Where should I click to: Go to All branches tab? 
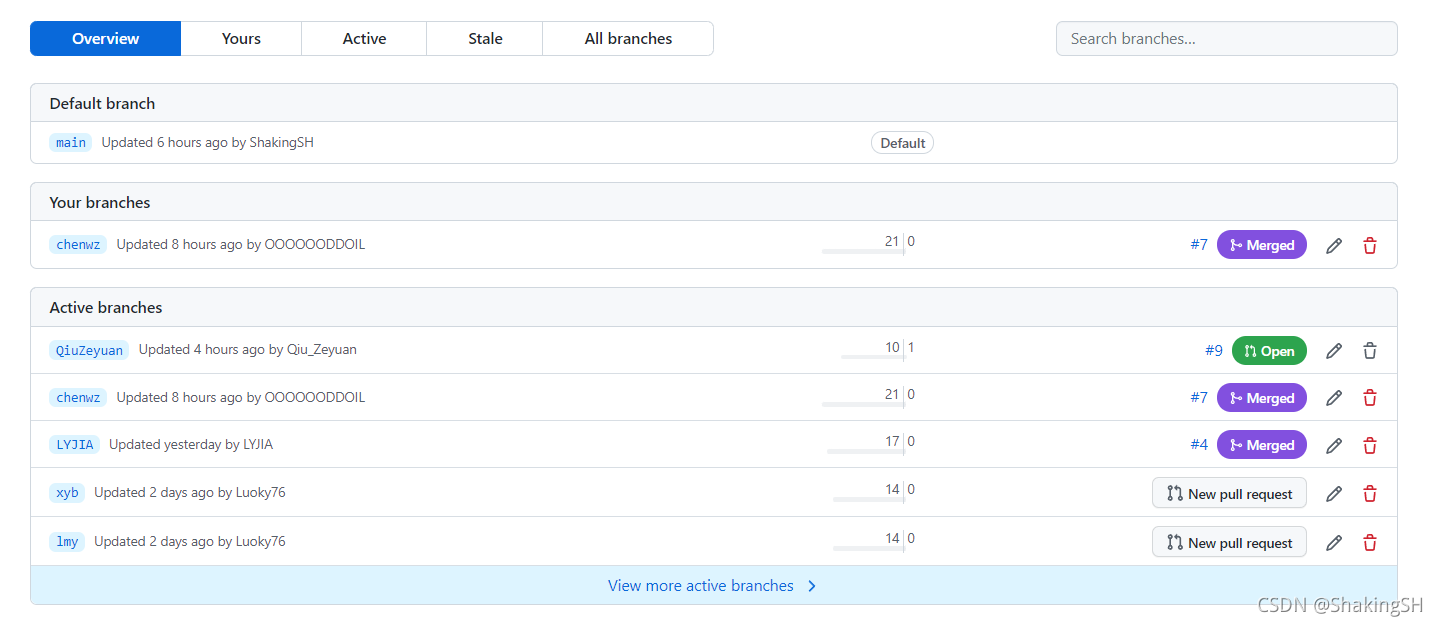click(628, 38)
